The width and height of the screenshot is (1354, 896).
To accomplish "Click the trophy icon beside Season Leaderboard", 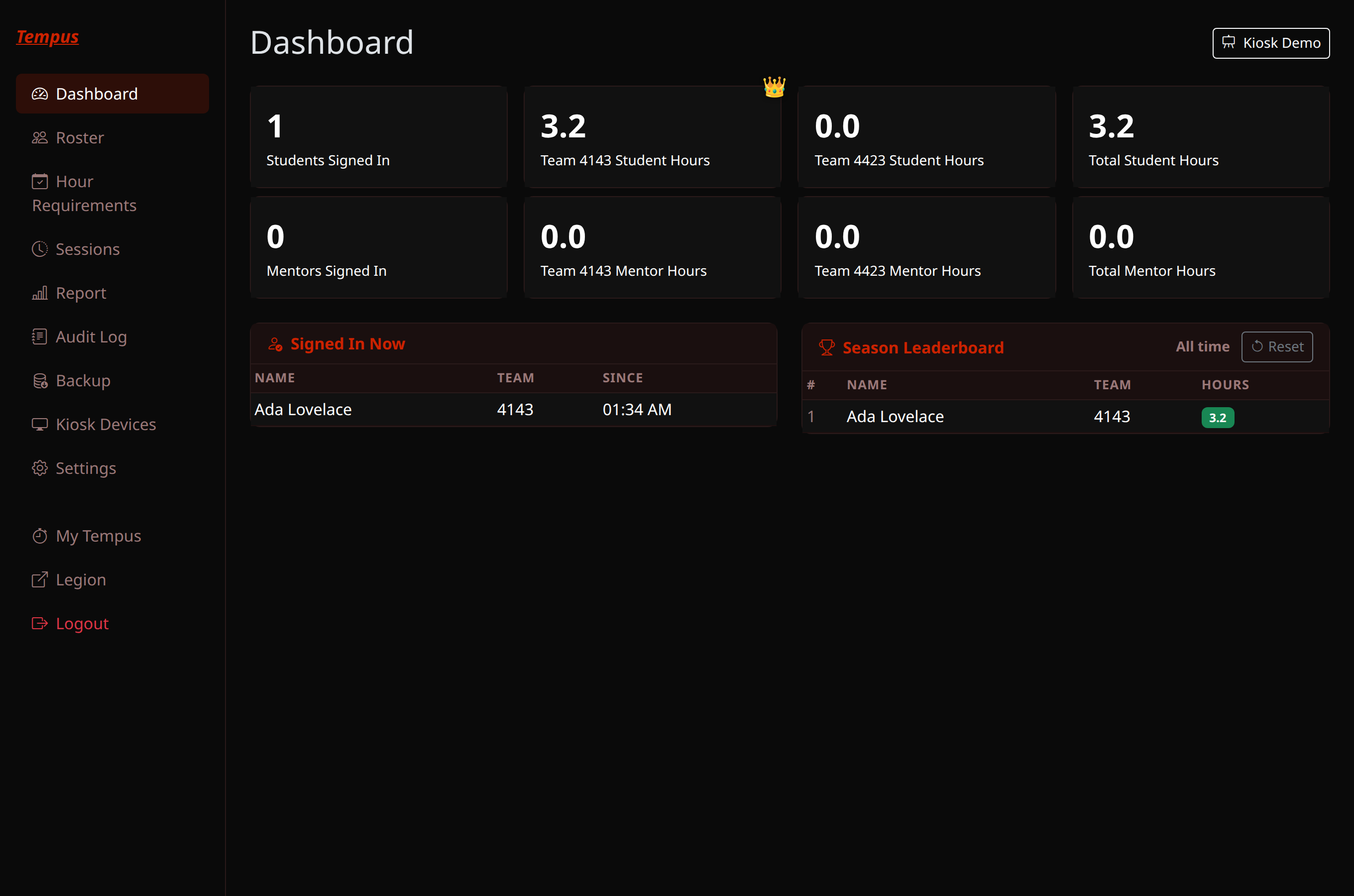I will [826, 347].
